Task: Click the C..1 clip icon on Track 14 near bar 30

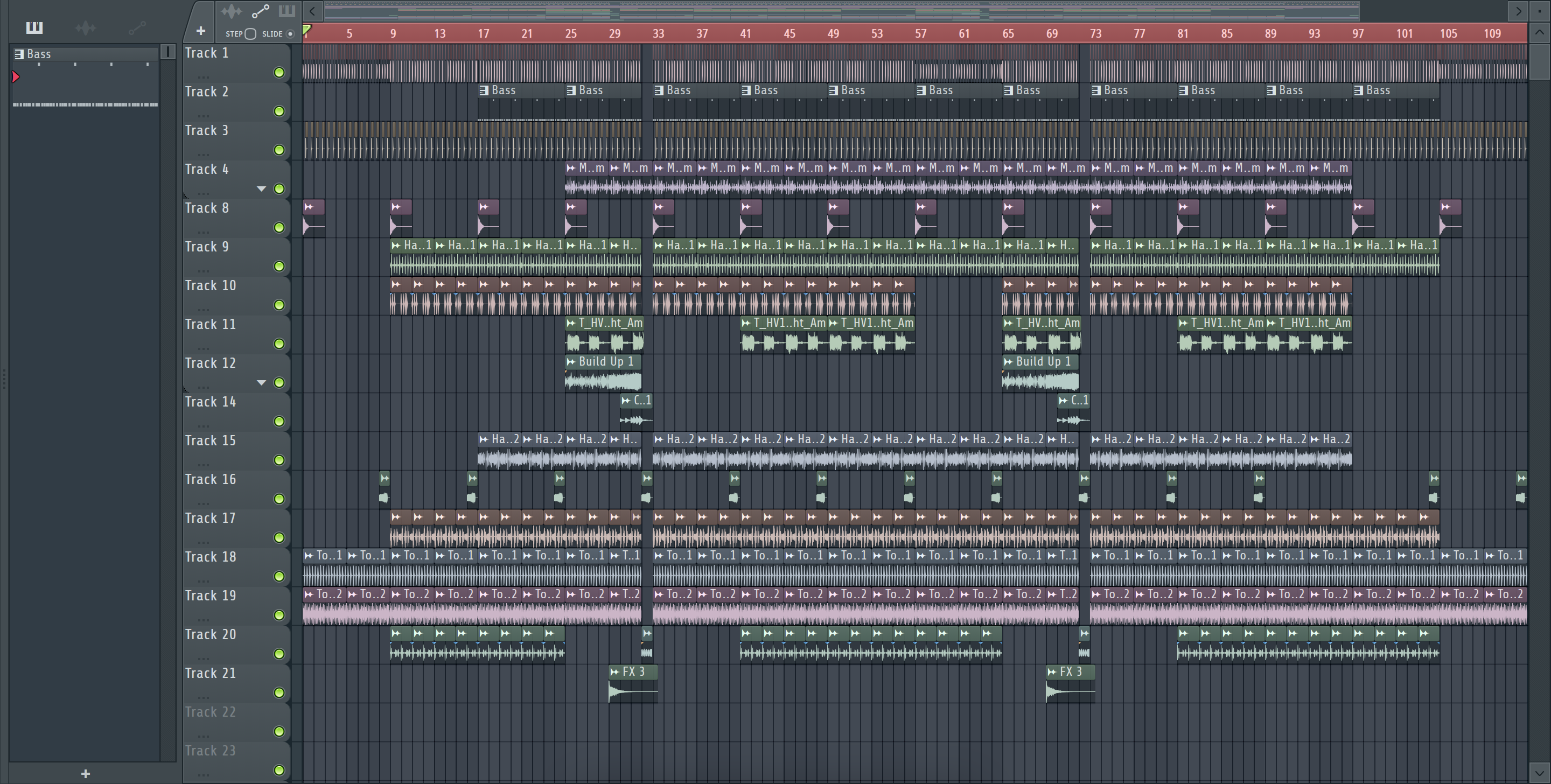Action: pos(626,401)
